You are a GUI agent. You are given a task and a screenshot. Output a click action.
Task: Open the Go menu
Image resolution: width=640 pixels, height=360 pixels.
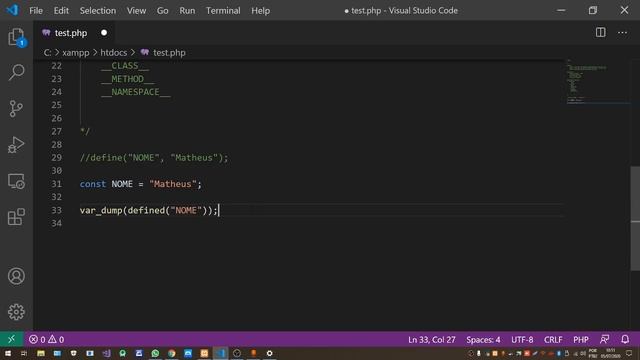pos(162,11)
